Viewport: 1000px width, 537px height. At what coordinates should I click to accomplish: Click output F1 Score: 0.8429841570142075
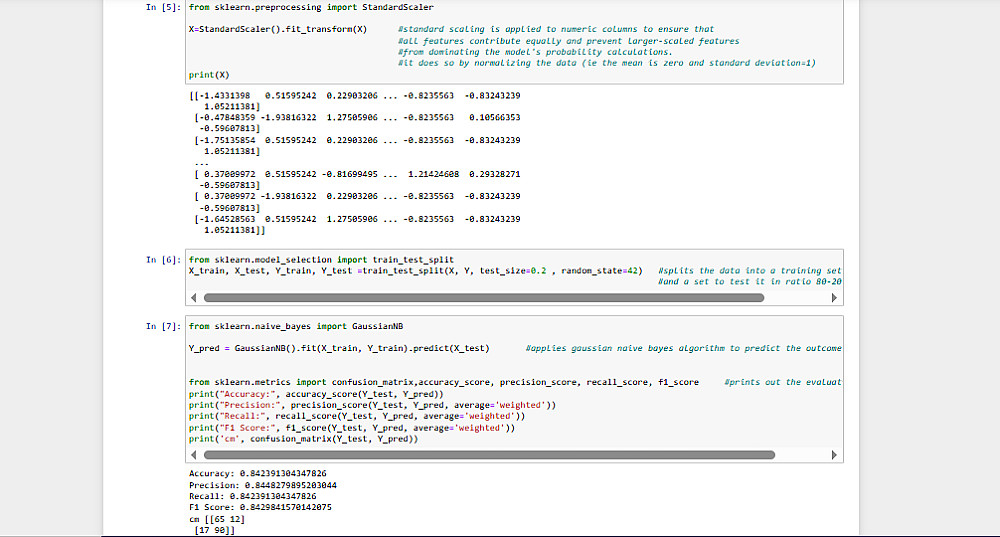tap(260, 508)
